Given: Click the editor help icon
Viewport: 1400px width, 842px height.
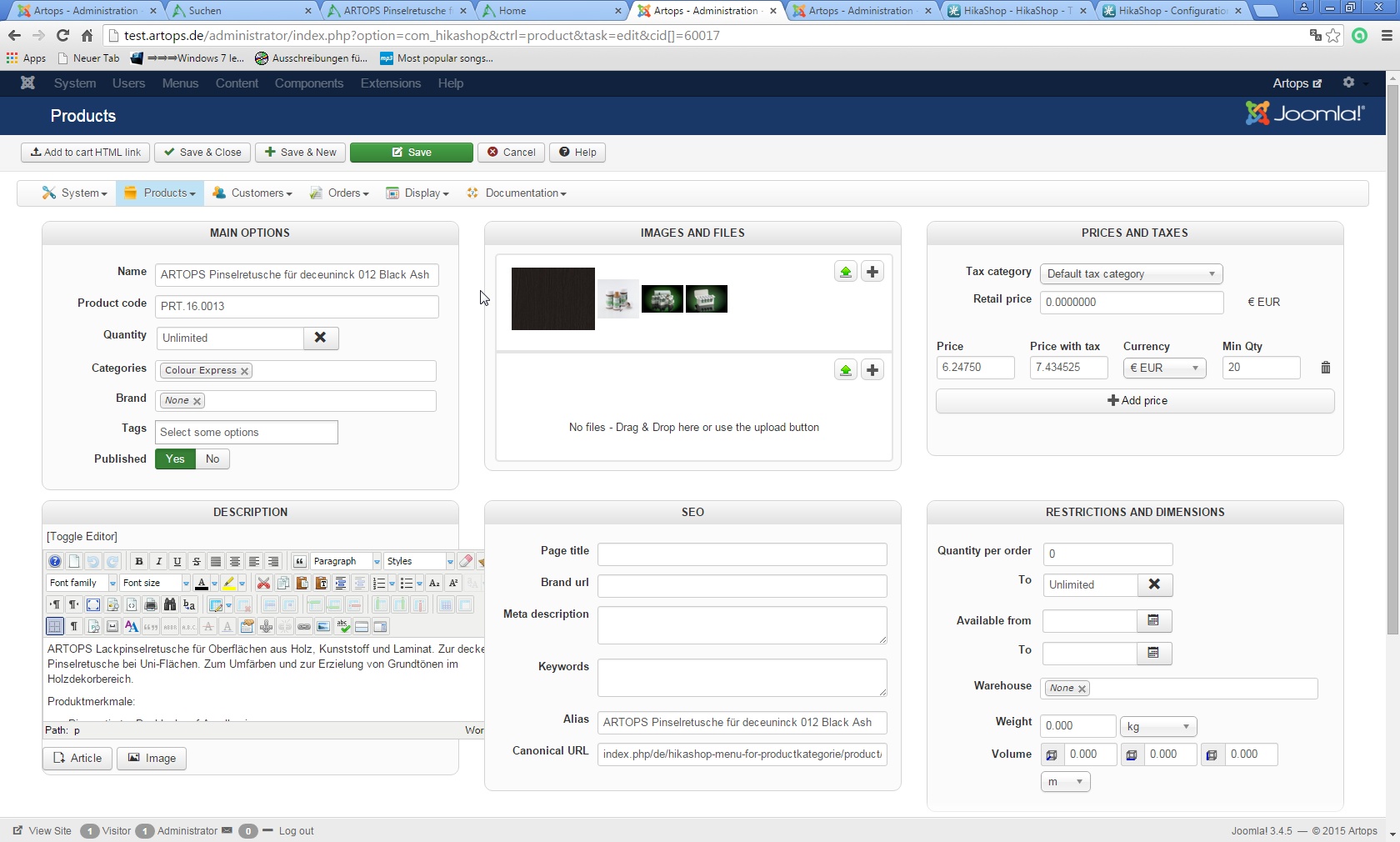Looking at the screenshot, I should (55, 561).
